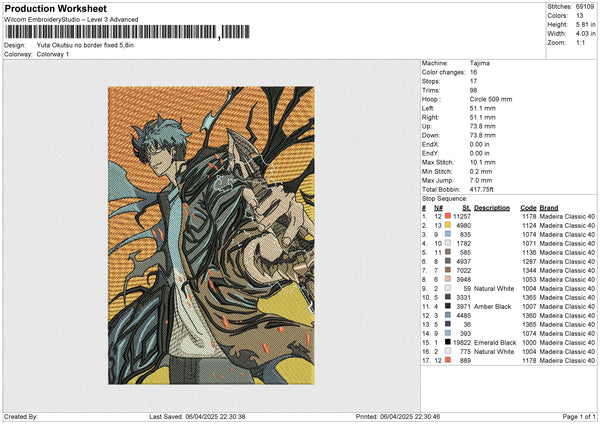Click thread code '1000' in row 15
Viewport: 600px width, 424px height.
[x=529, y=342]
